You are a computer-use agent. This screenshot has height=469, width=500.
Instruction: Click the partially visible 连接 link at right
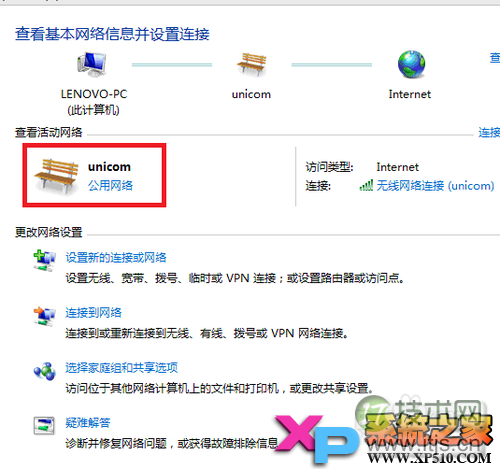point(489,133)
